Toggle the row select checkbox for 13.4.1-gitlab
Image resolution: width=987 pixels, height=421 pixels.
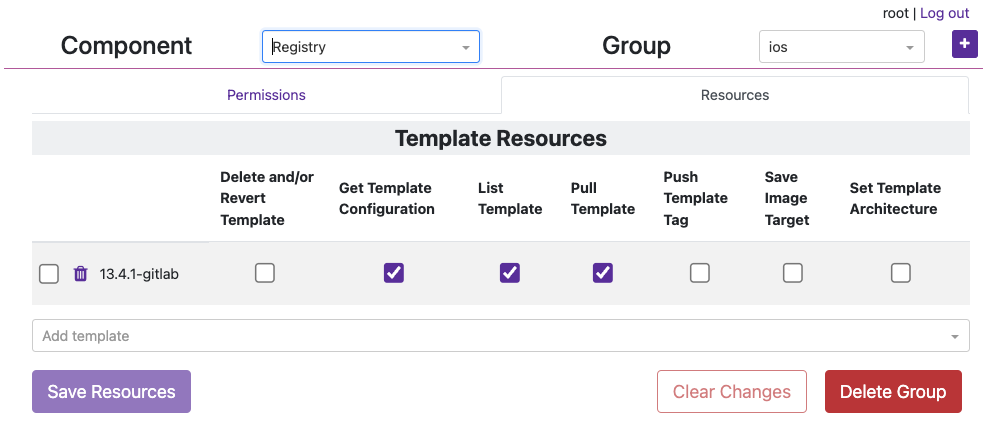49,273
